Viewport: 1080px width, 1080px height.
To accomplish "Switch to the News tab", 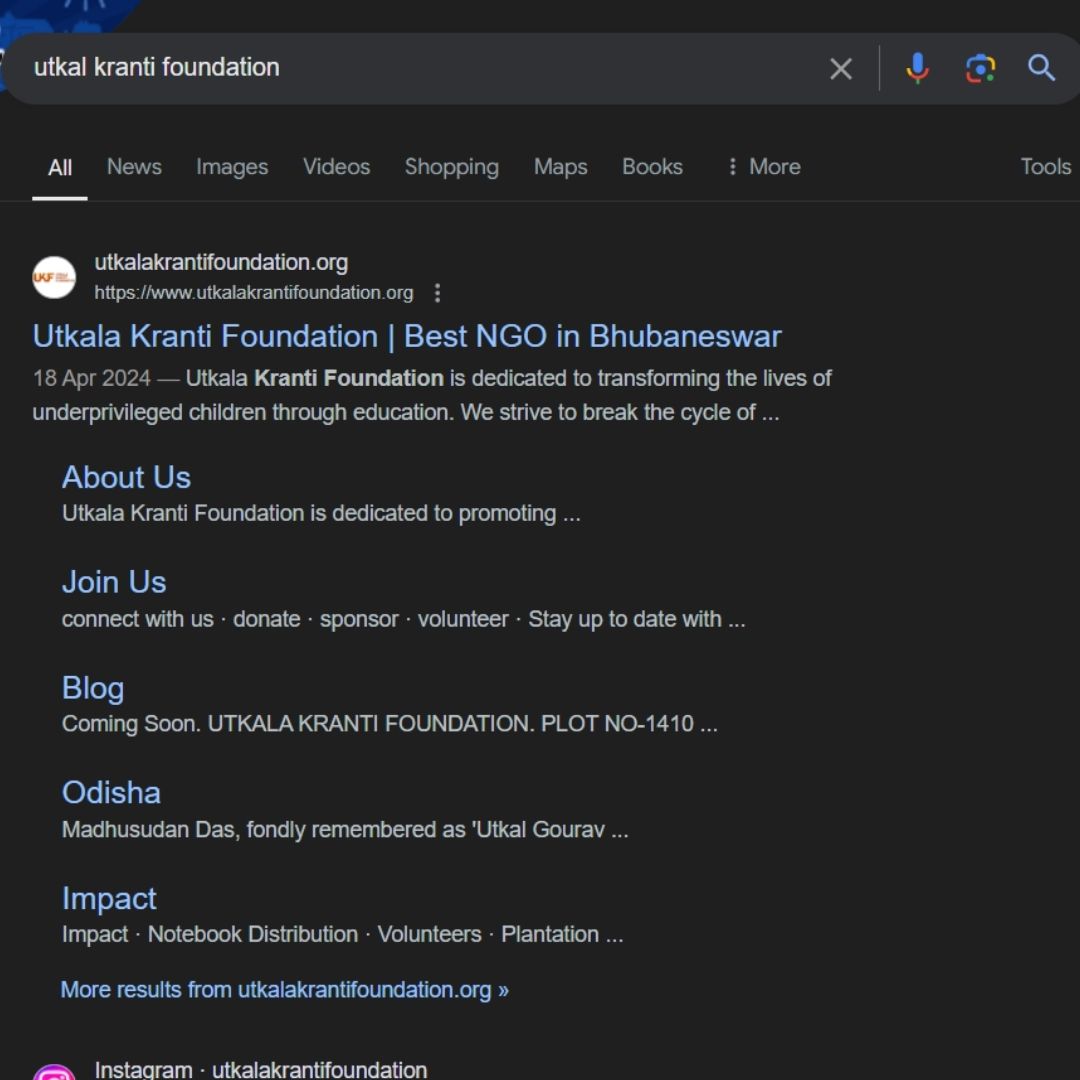I will pyautogui.click(x=134, y=167).
